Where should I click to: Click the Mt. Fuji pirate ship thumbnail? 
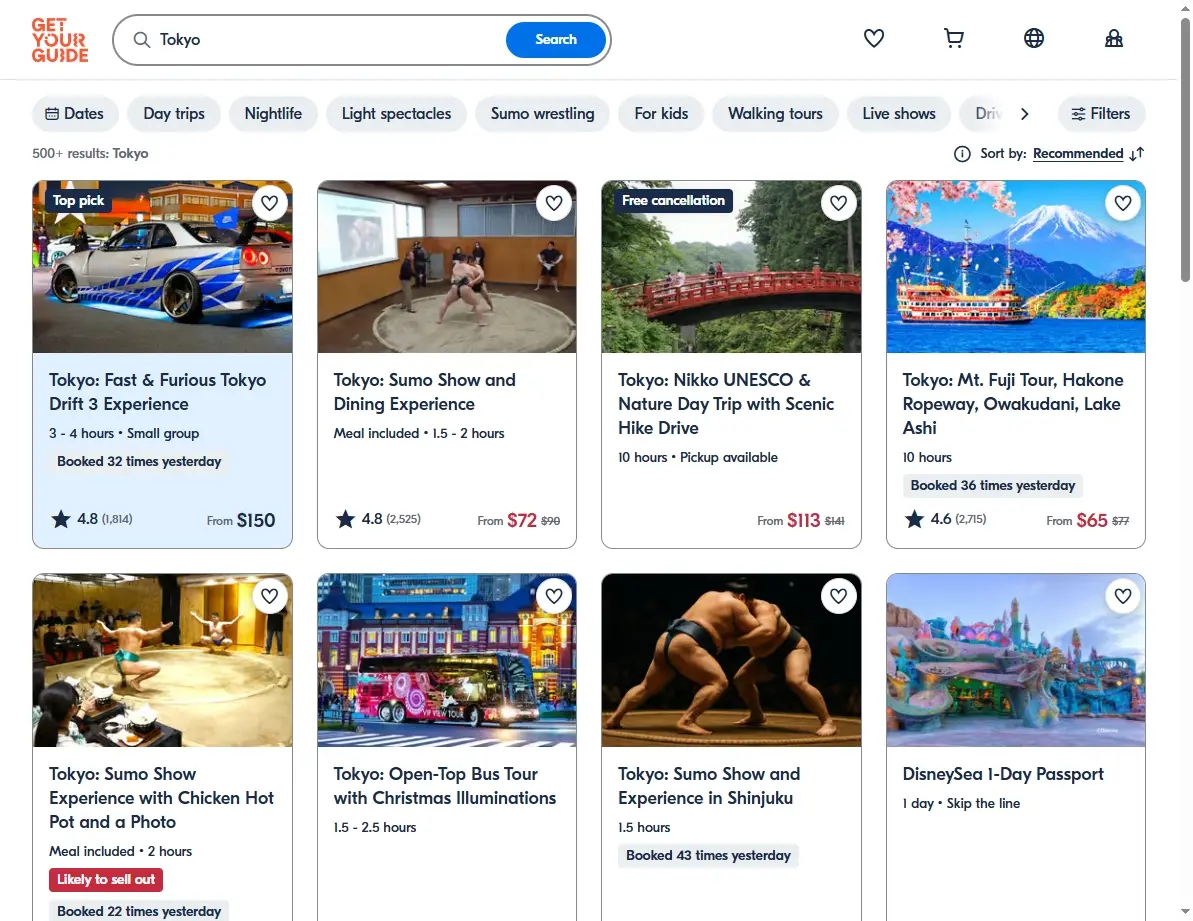tap(1016, 267)
